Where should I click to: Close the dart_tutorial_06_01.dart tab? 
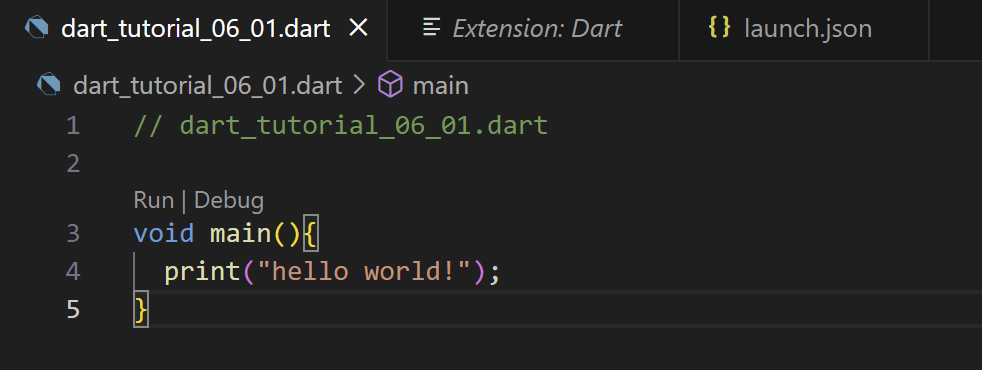click(358, 28)
